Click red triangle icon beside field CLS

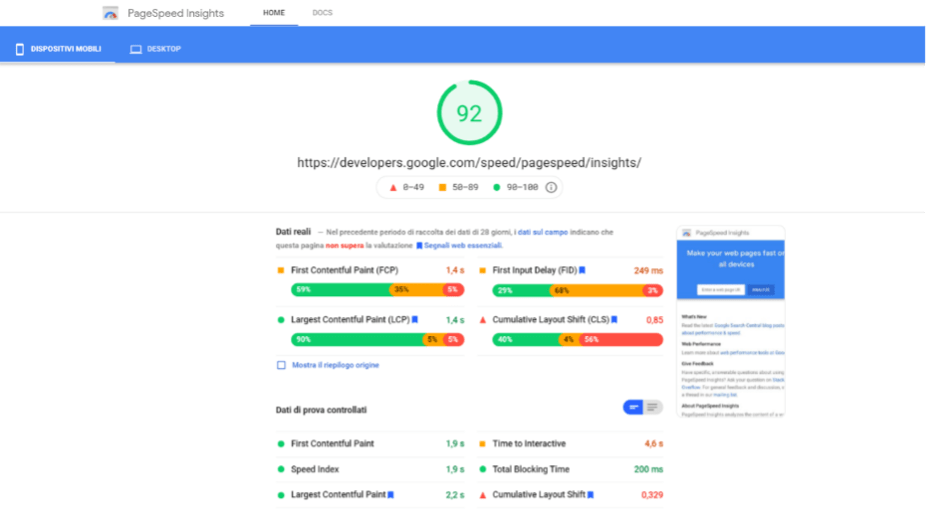[482, 320]
